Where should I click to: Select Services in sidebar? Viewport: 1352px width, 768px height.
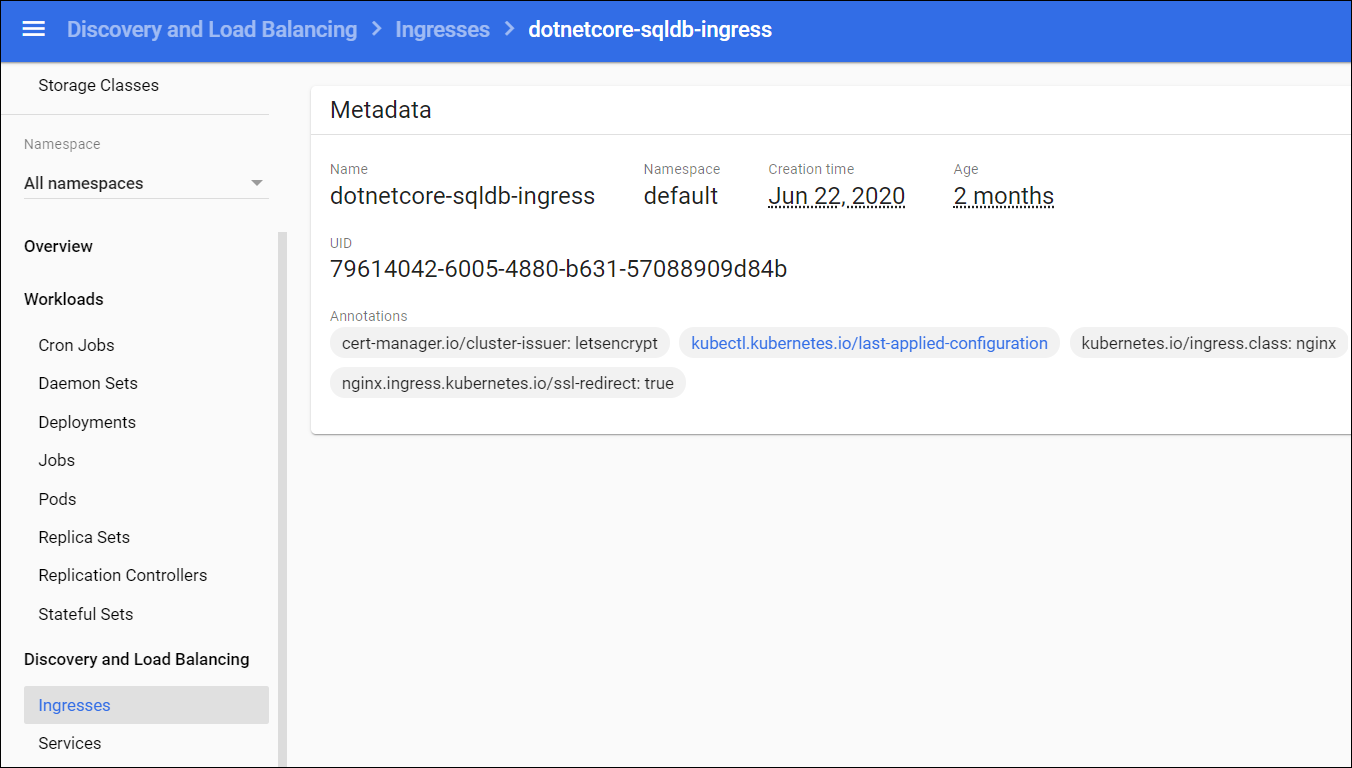[x=70, y=743]
